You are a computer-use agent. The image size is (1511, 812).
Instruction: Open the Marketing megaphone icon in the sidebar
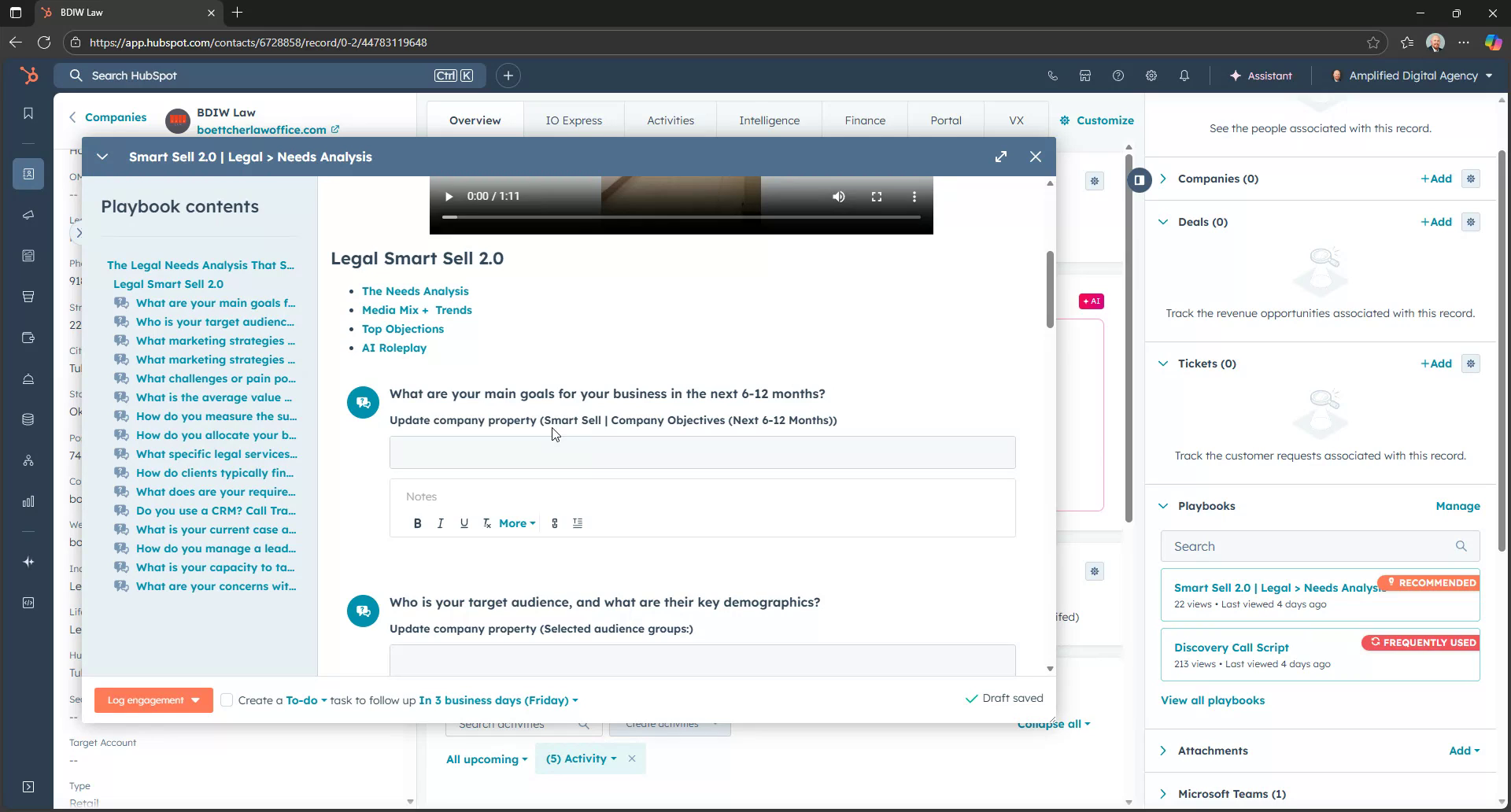coord(28,214)
